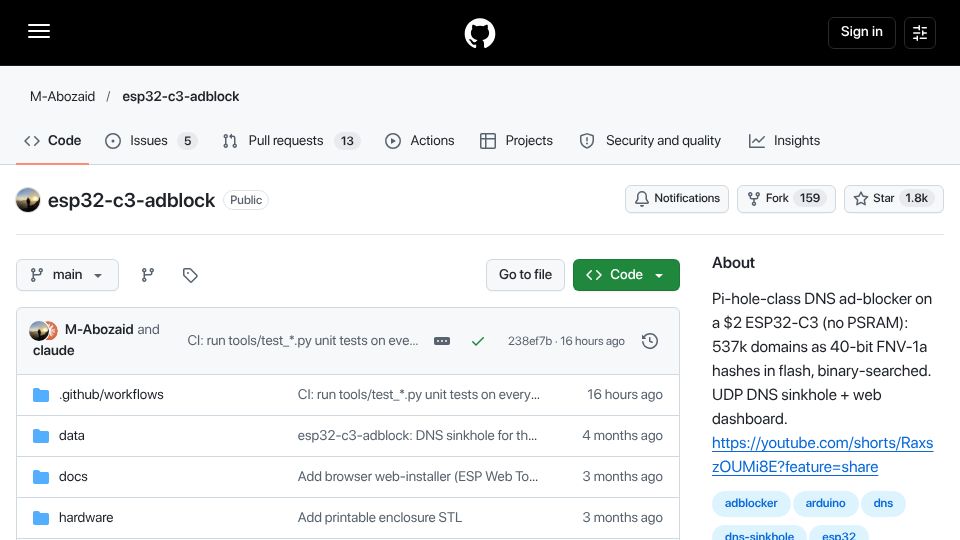960x540 pixels.
Task: Go to the GitHub homepage logo
Action: coord(479,33)
